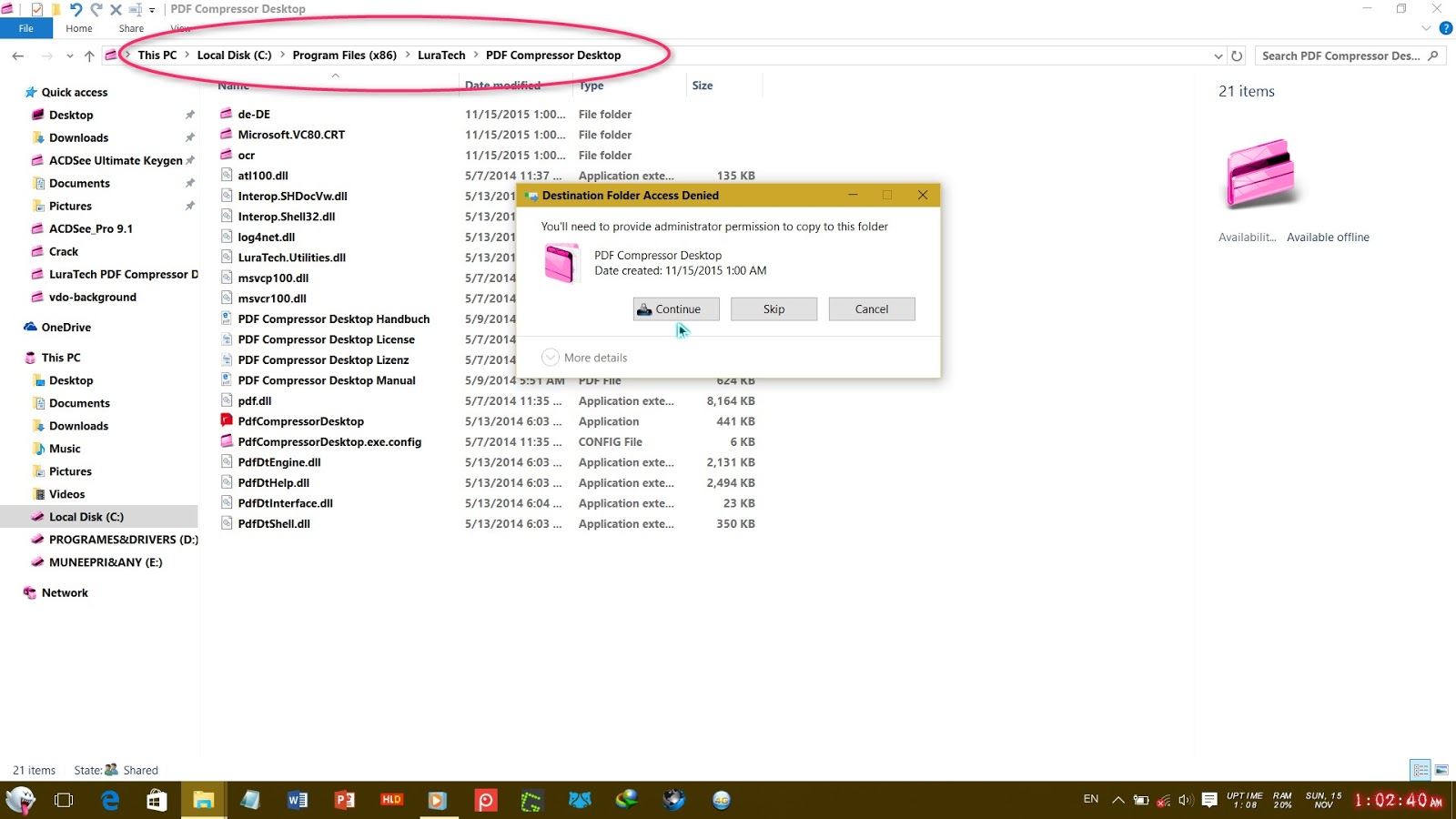Viewport: 1456px width, 819px height.
Task: Mute audio via the speaker icon in system tray
Action: click(x=1187, y=800)
